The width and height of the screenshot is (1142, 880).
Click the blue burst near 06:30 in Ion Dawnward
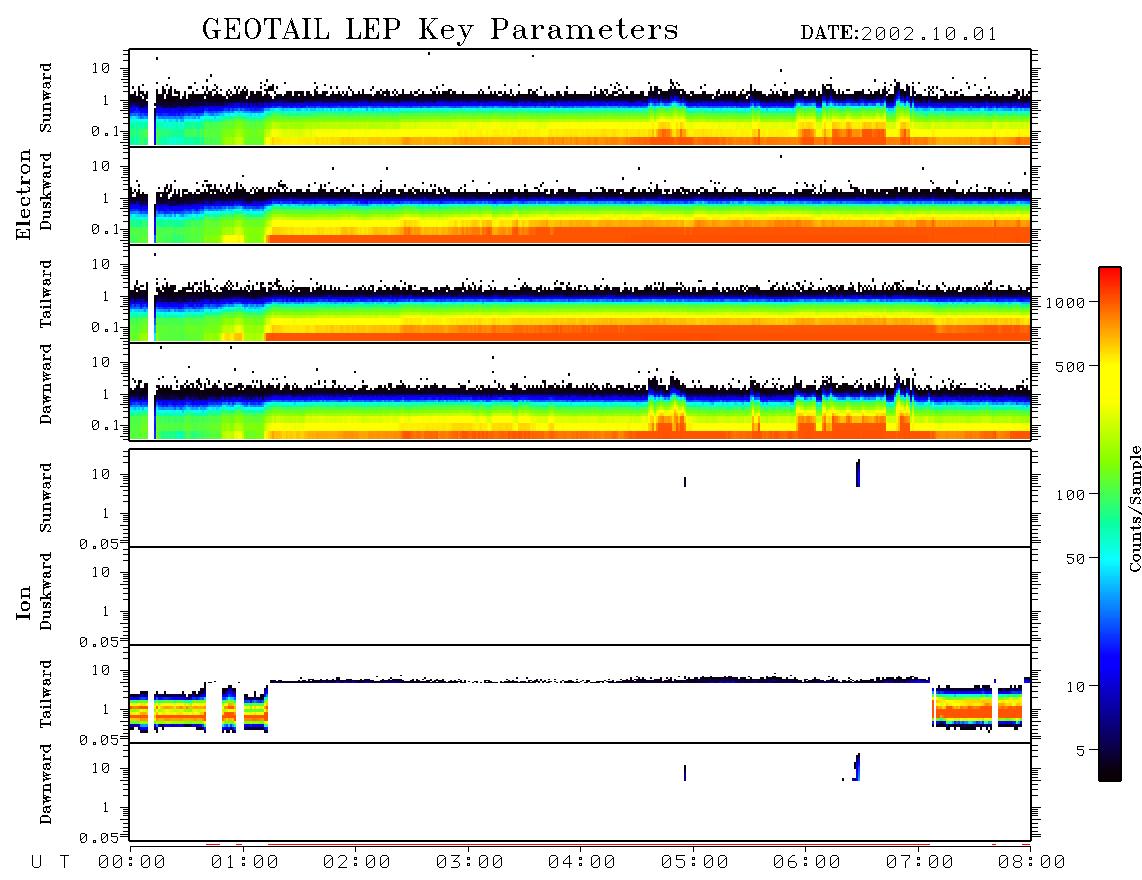(857, 767)
